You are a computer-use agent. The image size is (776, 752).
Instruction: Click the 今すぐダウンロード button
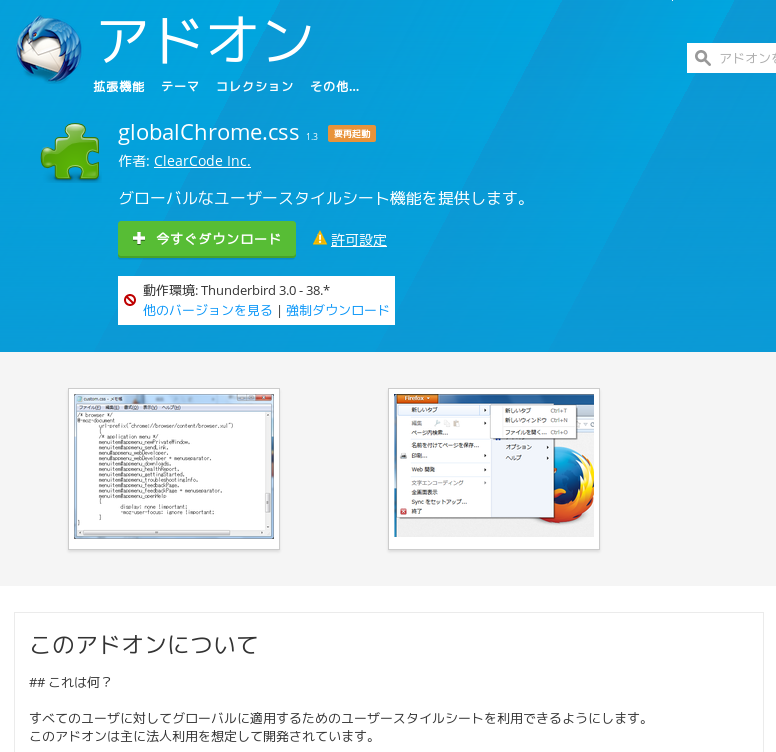(x=207, y=239)
